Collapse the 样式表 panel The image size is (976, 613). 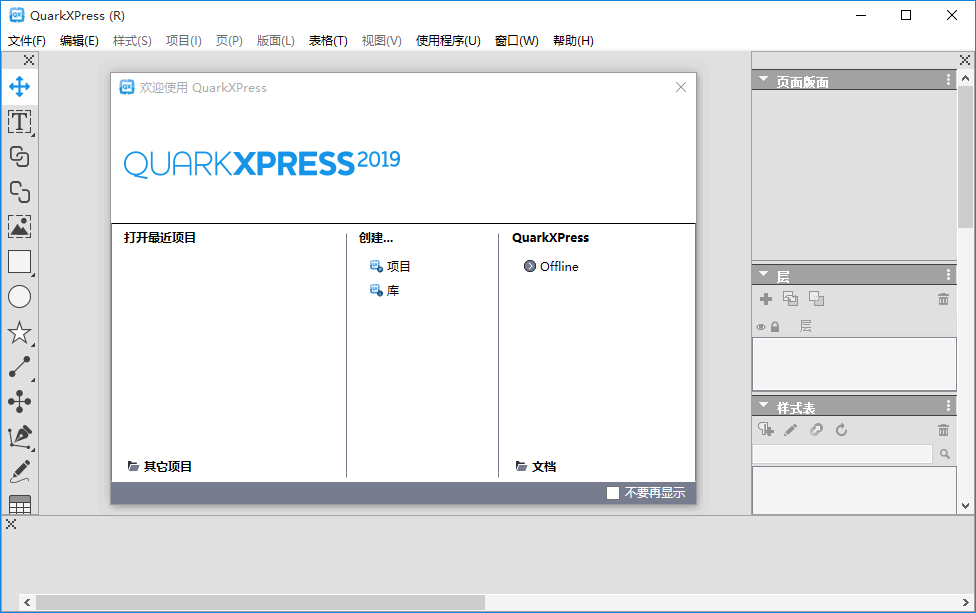coord(764,405)
